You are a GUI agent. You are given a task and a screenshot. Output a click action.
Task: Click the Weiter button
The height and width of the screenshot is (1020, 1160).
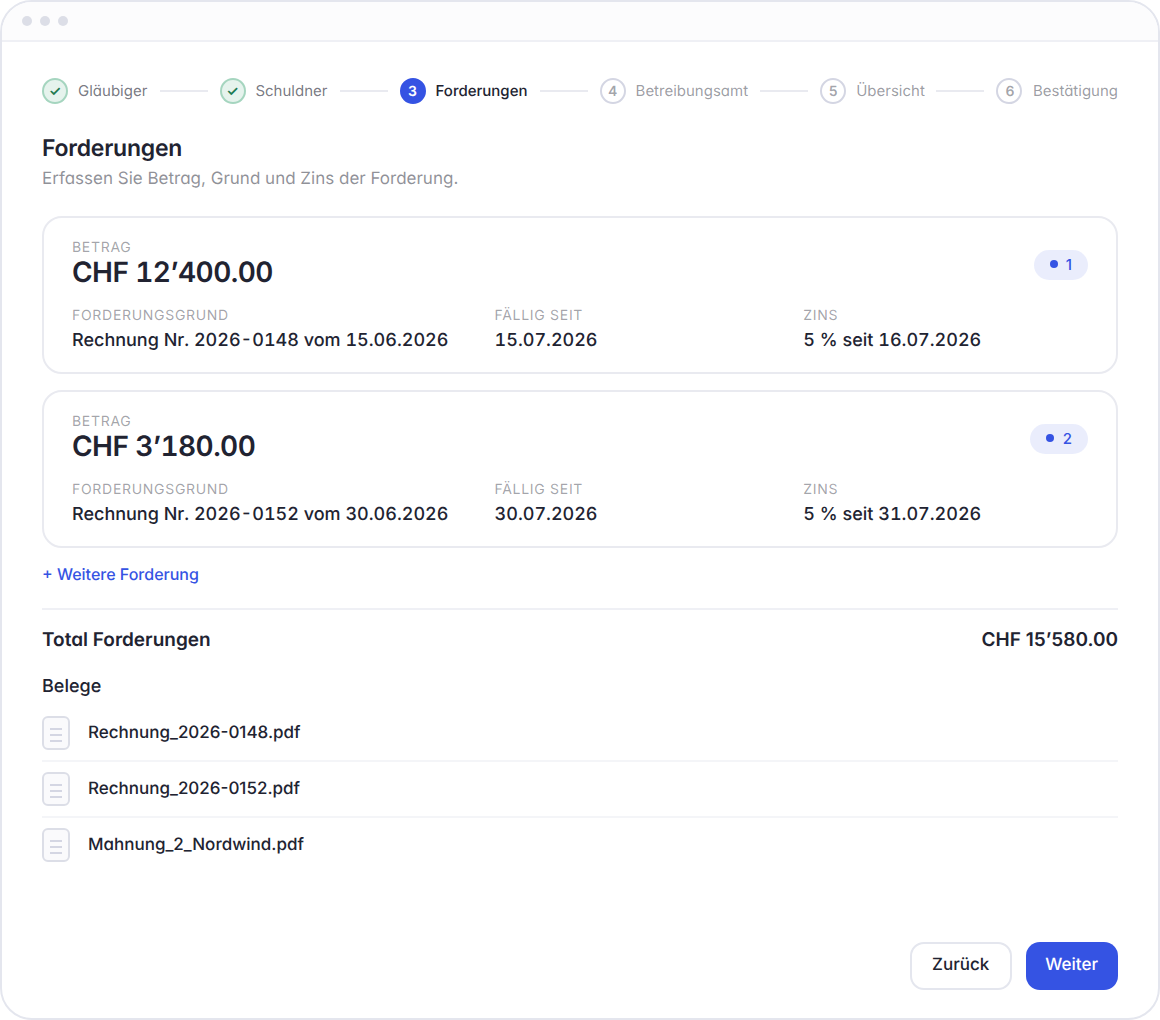1071,965
